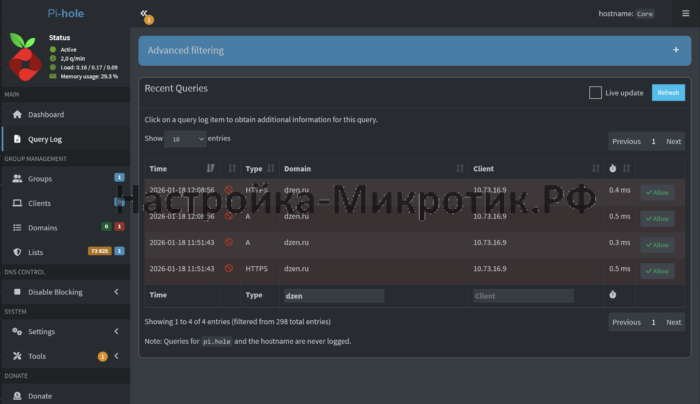Click the Groups count badge
The image size is (700, 404).
(x=119, y=177)
